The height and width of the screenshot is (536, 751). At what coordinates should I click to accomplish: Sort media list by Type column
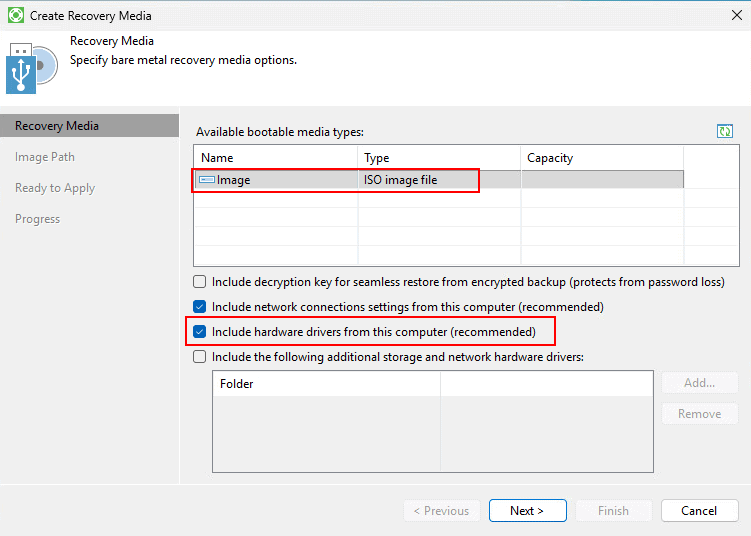click(x=439, y=158)
